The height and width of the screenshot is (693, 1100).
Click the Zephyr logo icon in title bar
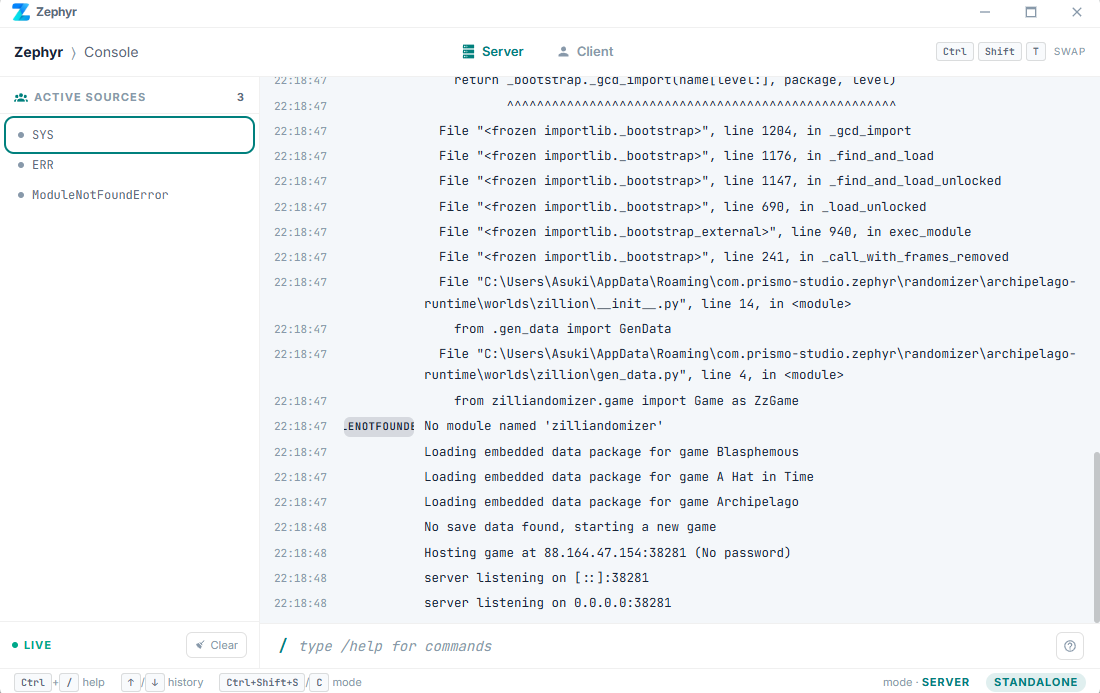point(20,13)
